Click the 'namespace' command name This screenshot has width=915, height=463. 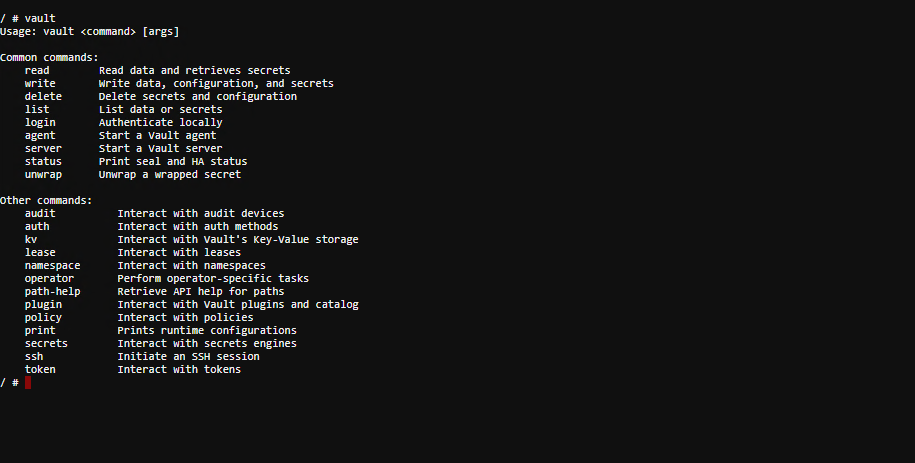pyautogui.click(x=52, y=266)
